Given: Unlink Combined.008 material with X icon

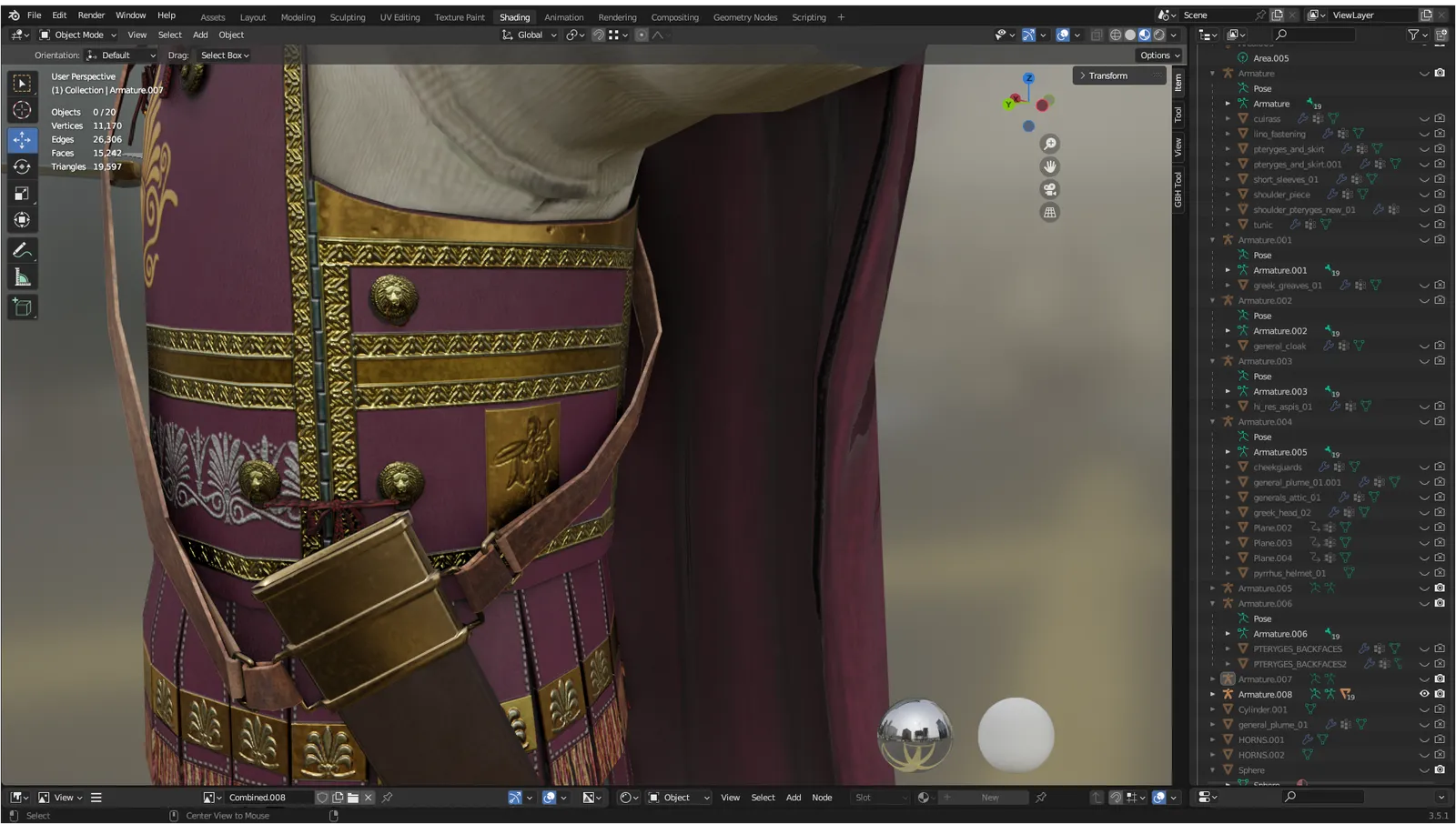Looking at the screenshot, I should (369, 798).
